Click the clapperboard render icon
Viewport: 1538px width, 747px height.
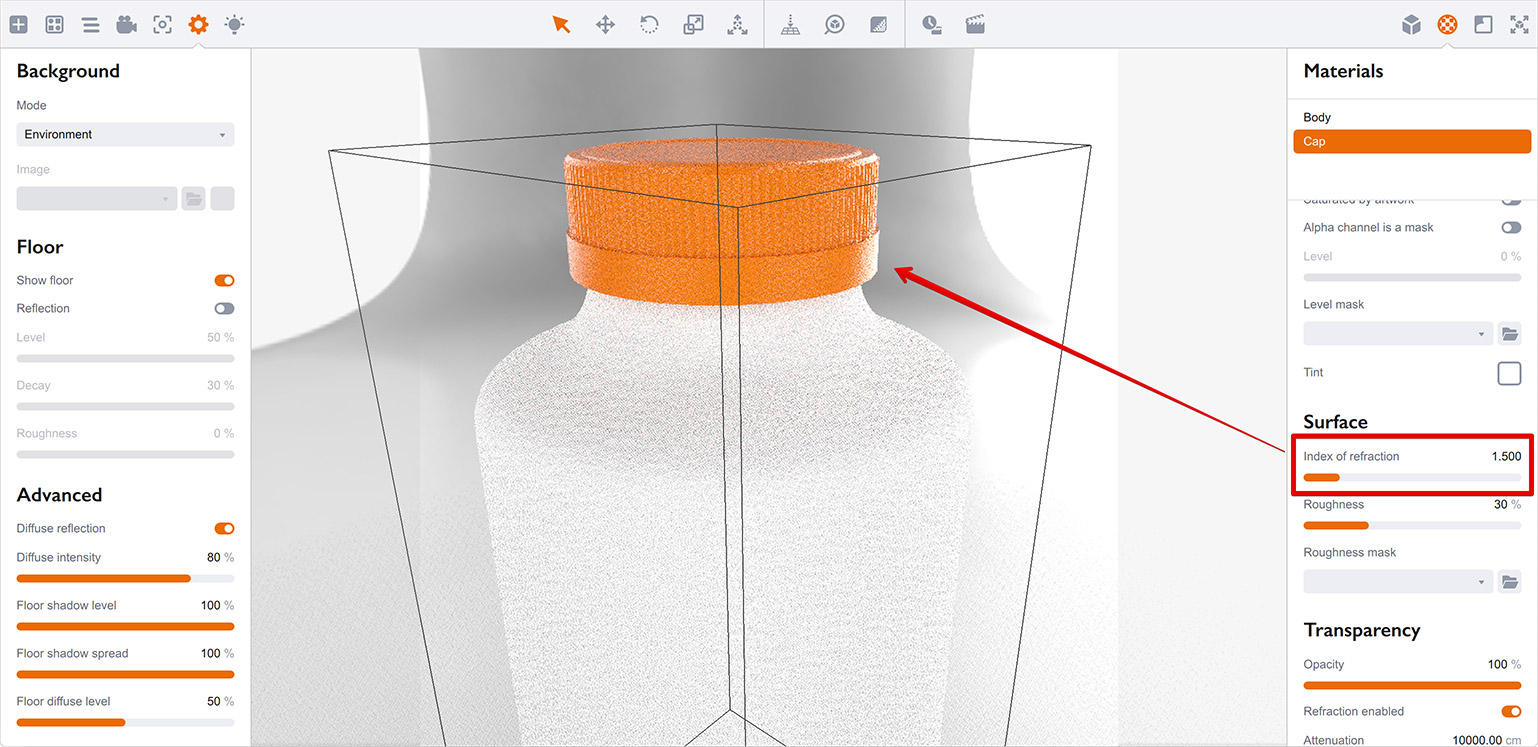[x=975, y=24]
